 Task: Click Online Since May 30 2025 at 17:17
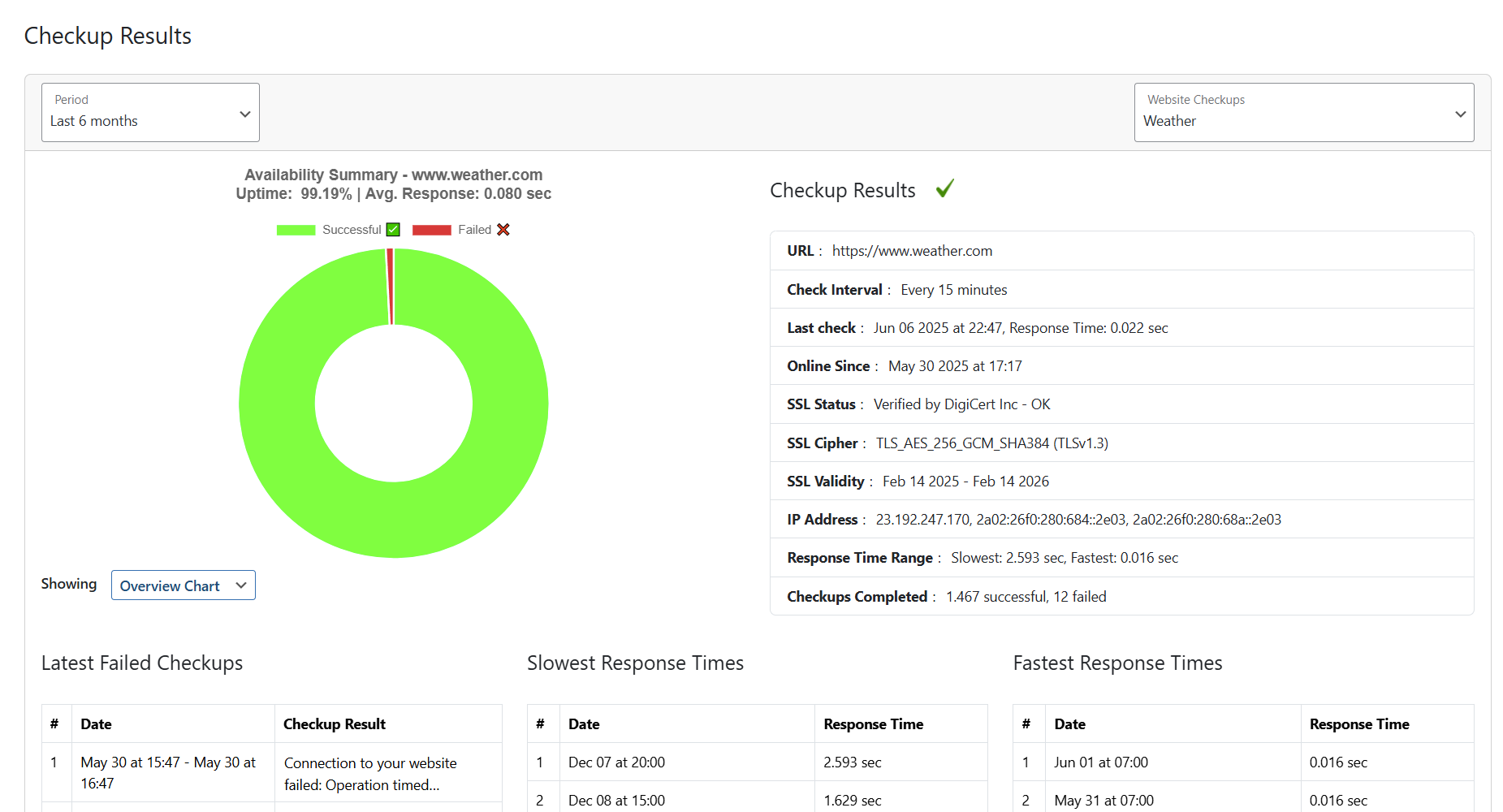click(955, 366)
